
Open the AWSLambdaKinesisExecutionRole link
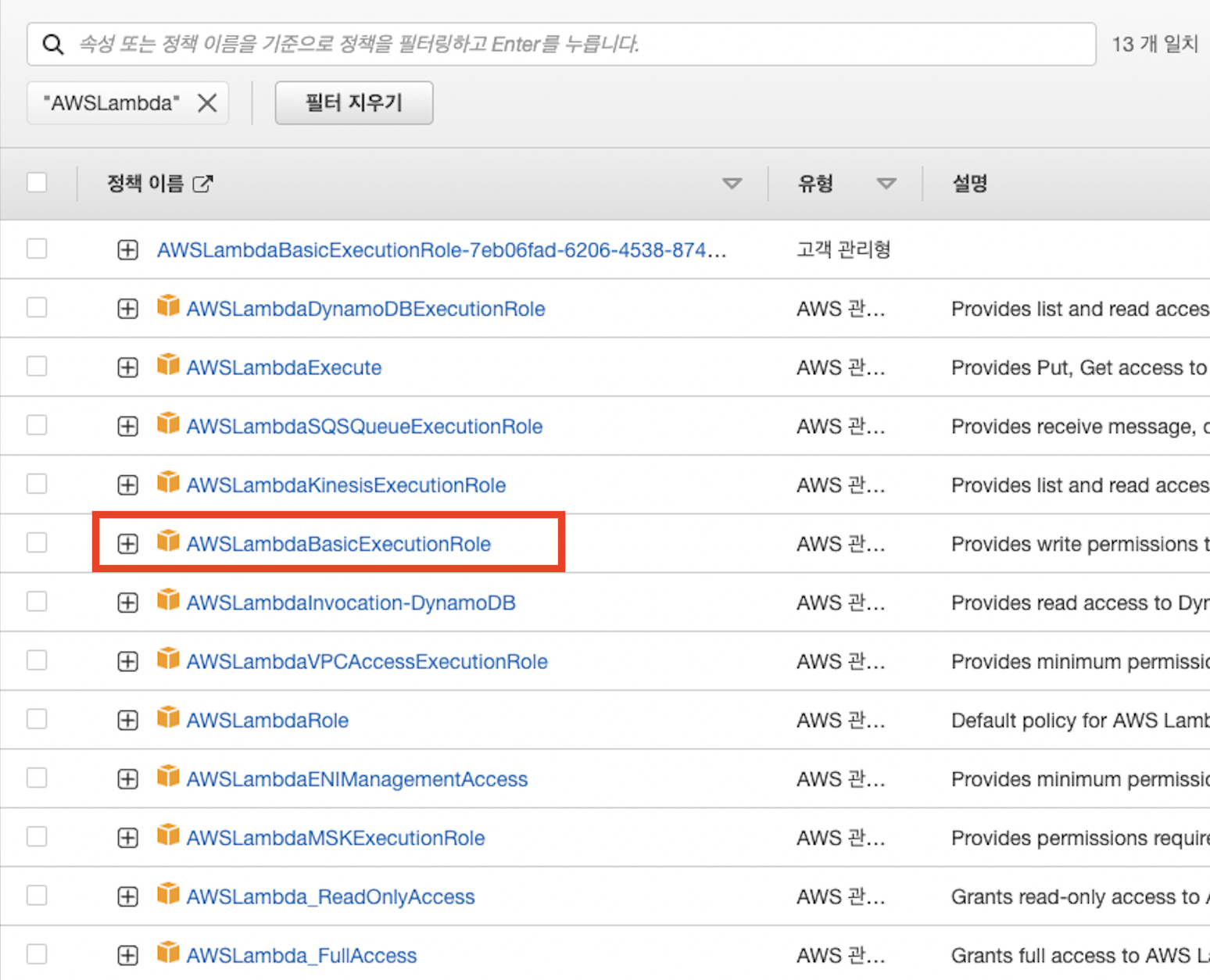click(x=346, y=485)
